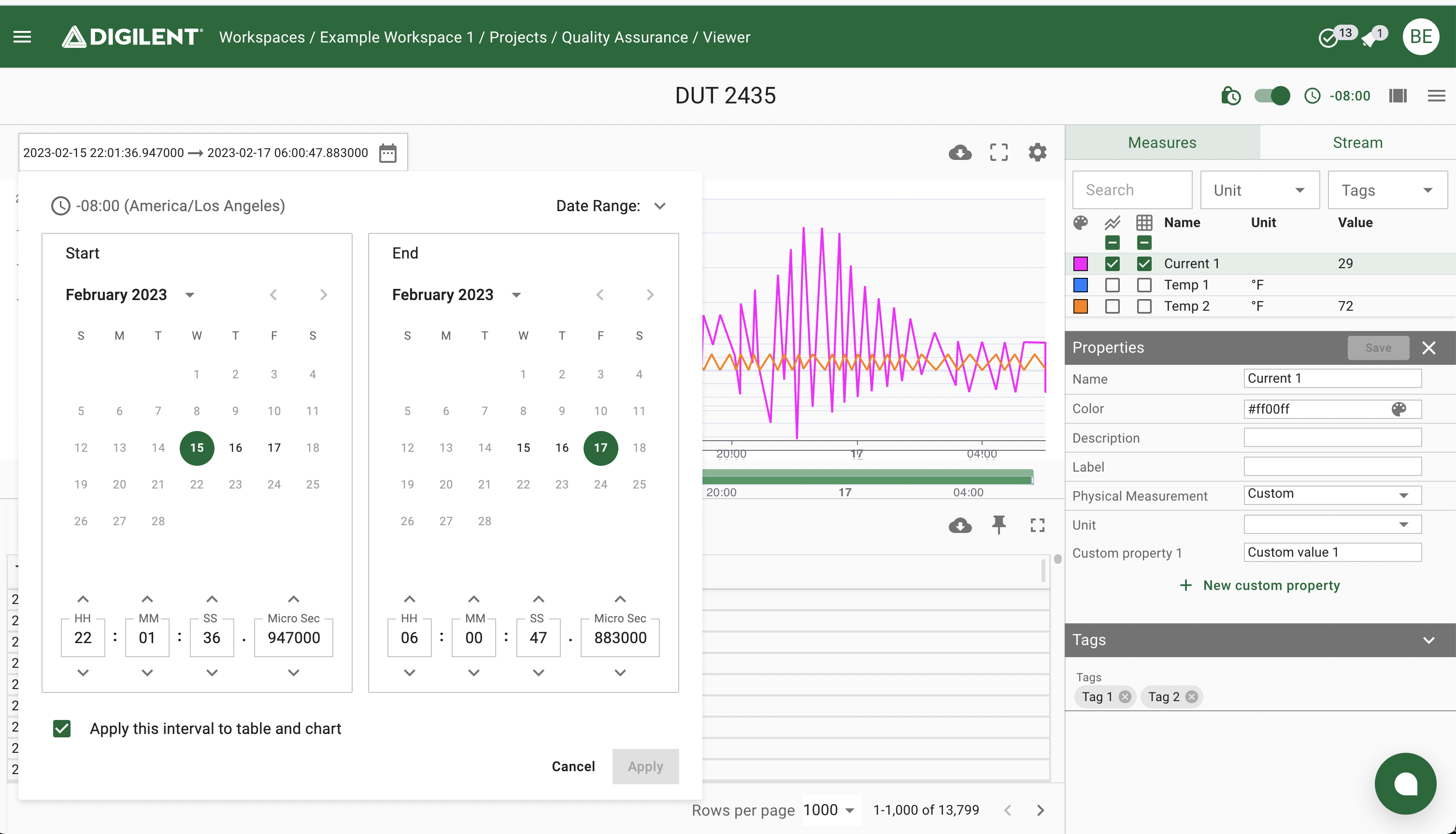
Task: Close the Properties panel
Action: [x=1428, y=348]
